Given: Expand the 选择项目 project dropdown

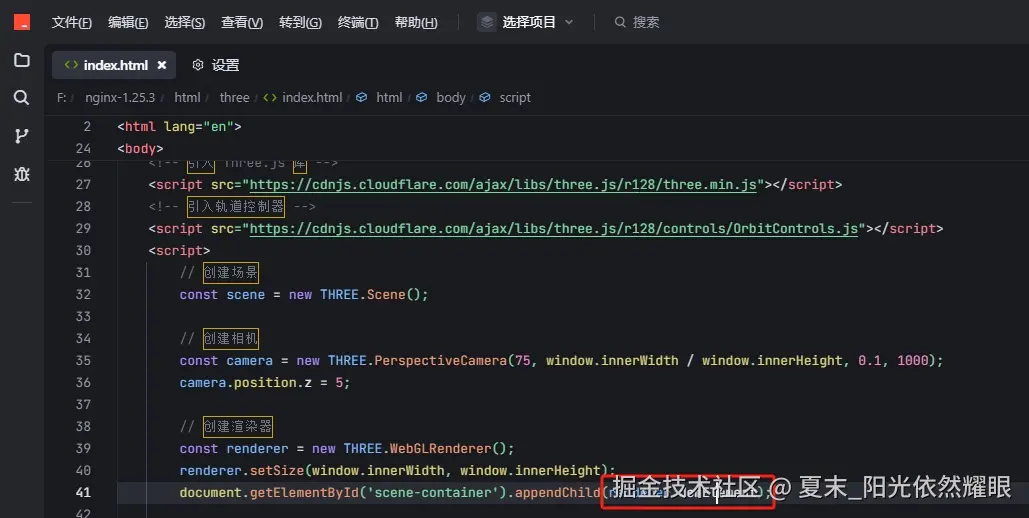Looking at the screenshot, I should 569,22.
